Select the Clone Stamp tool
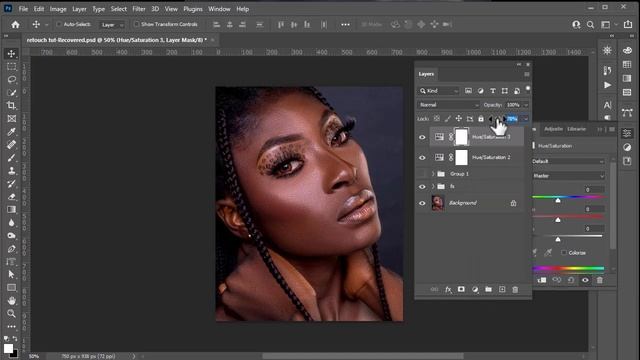Screen dimensions: 640x360 pos(11,171)
